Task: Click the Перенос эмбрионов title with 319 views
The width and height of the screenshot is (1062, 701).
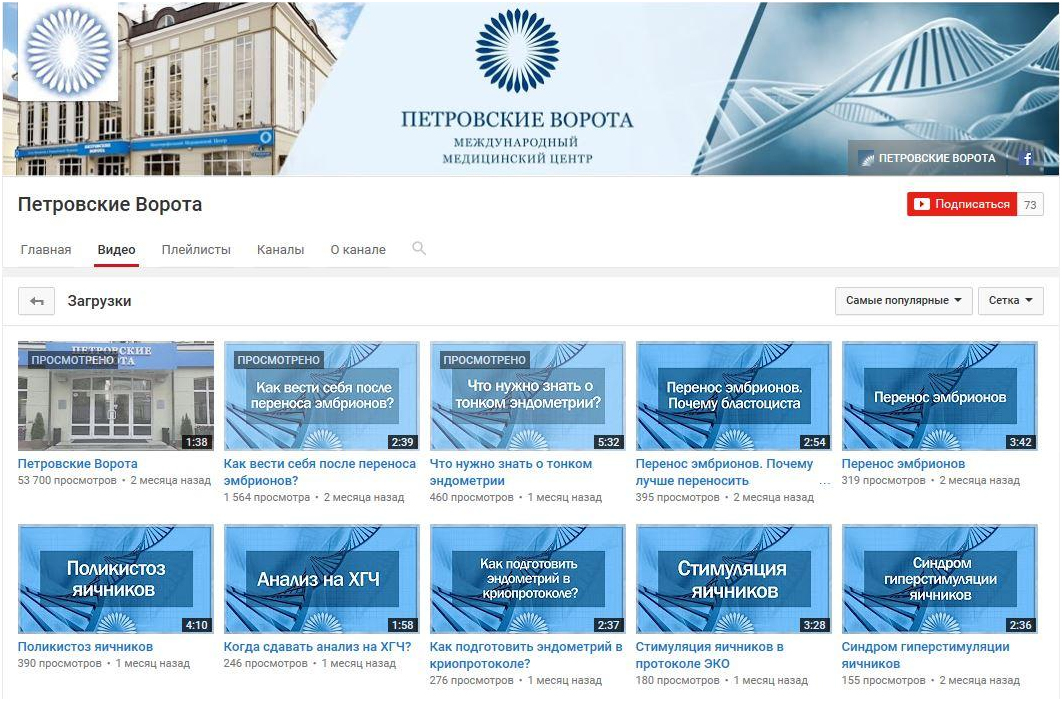Action: click(904, 464)
